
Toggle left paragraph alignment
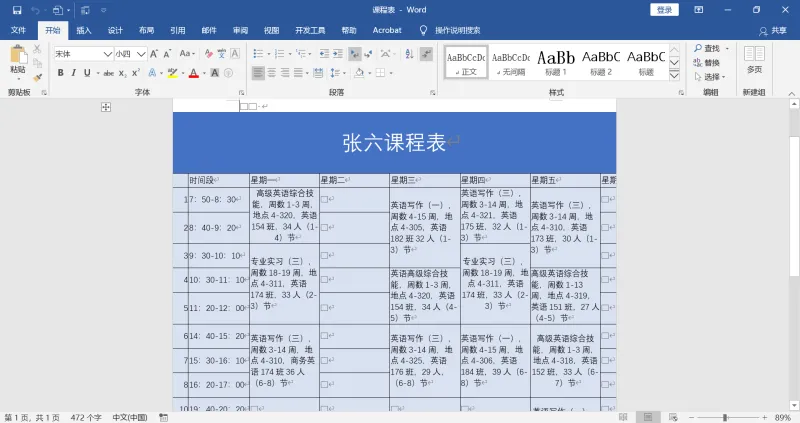point(258,73)
